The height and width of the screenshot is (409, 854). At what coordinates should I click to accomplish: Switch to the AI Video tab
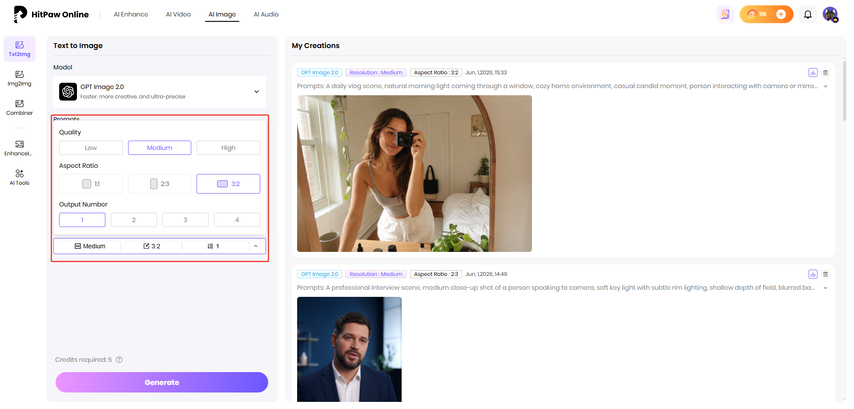pyautogui.click(x=178, y=15)
